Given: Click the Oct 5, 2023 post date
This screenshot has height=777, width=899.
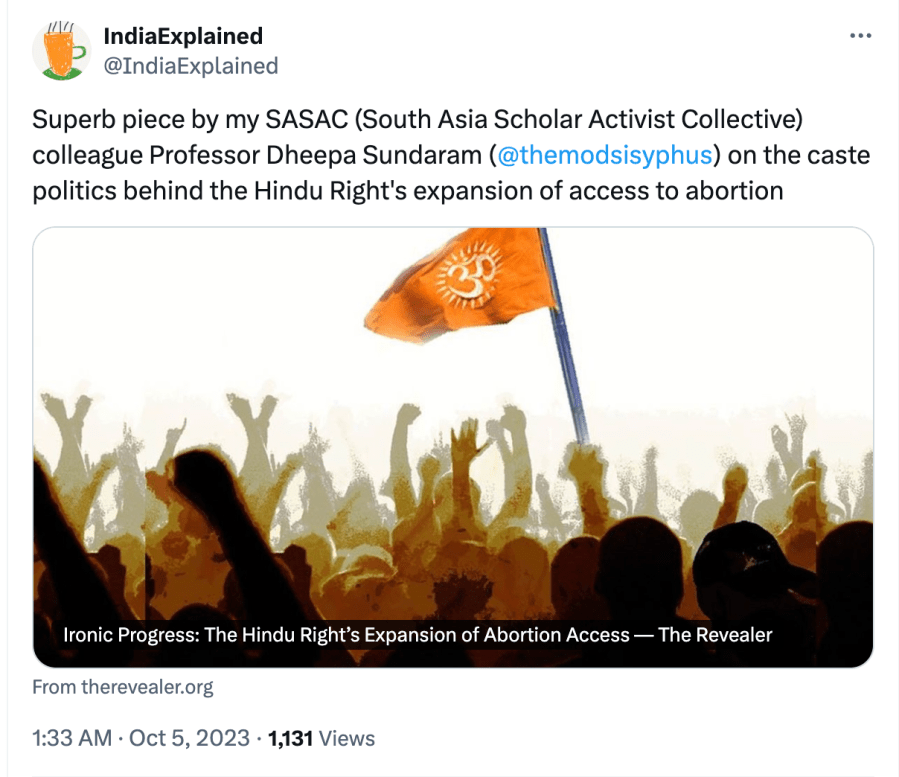Looking at the screenshot, I should point(190,738).
